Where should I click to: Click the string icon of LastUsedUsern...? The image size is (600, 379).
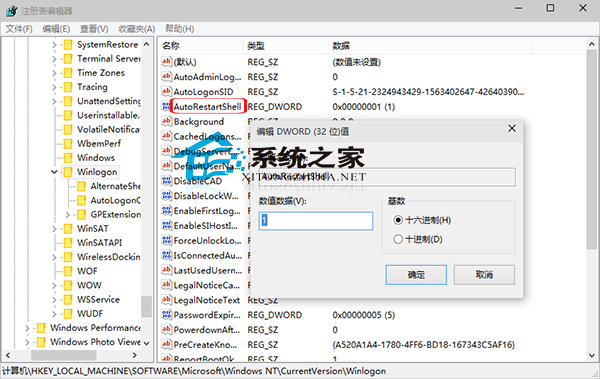[x=166, y=270]
